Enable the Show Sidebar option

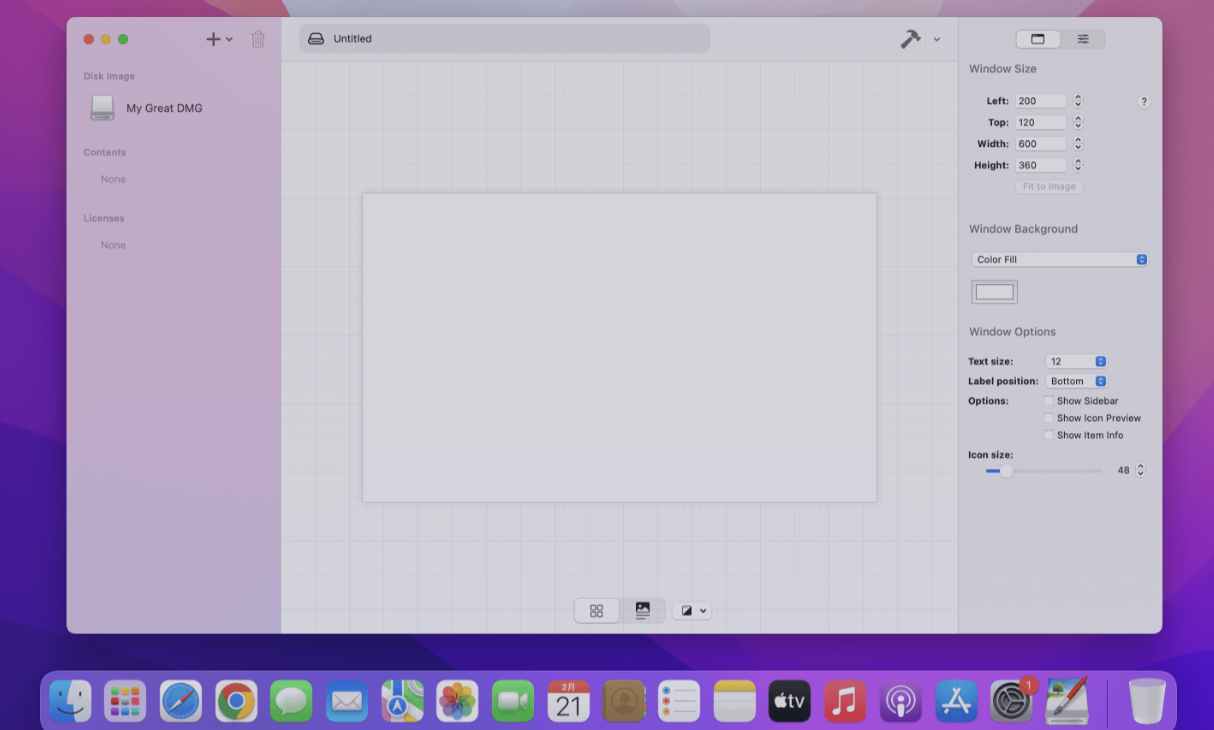1049,400
